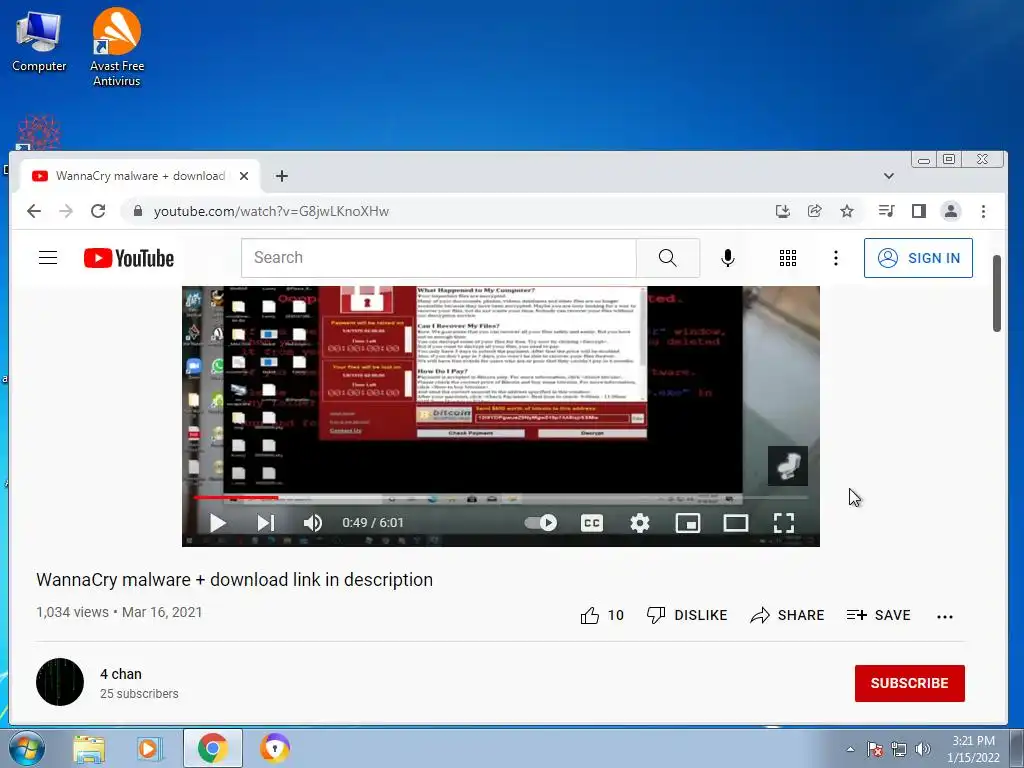Screen dimensions: 1024x768
Task: View site information lock icon
Action: tap(138, 211)
